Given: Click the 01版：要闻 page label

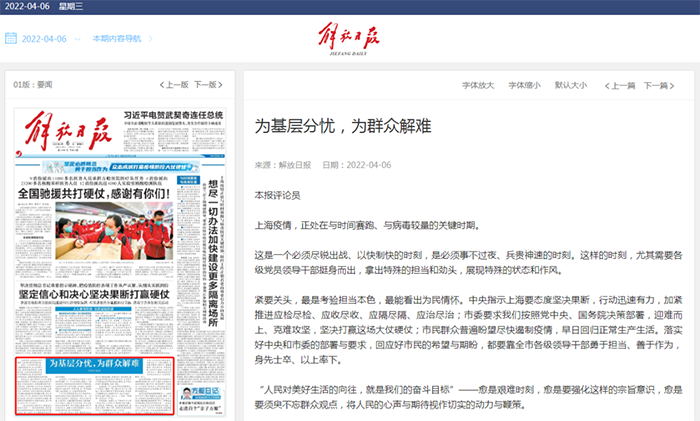Looking at the screenshot, I should pyautogui.click(x=33, y=85).
